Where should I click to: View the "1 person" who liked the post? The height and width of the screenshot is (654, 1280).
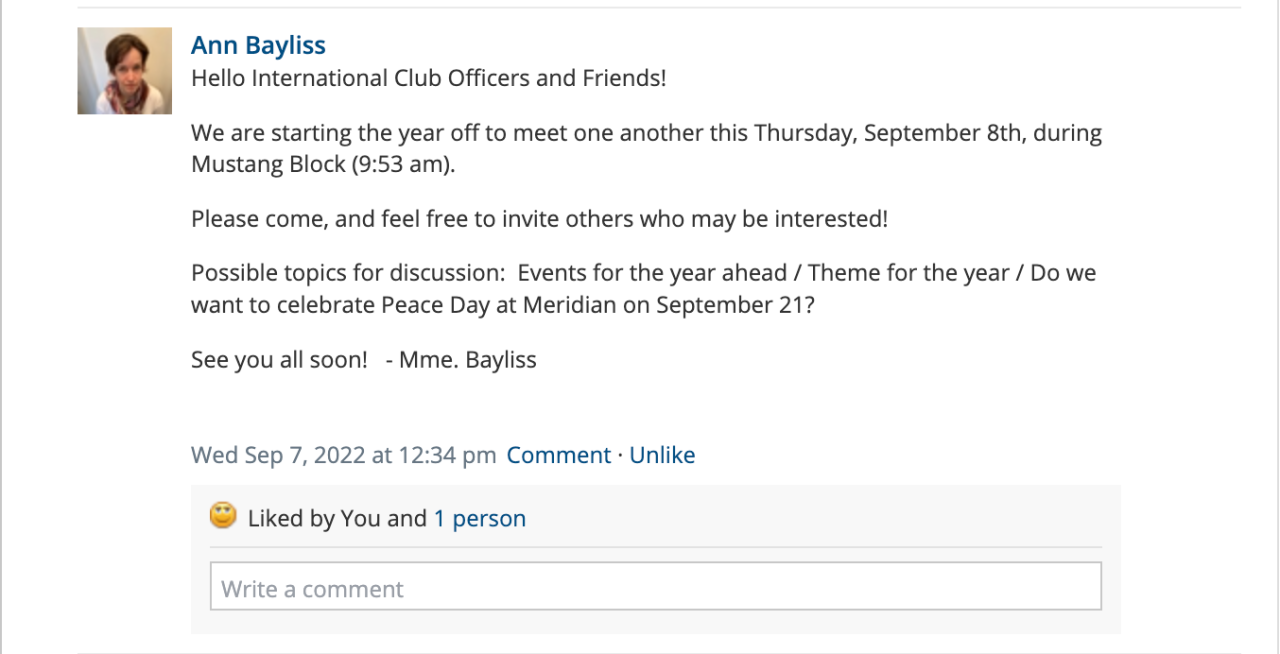(x=479, y=518)
